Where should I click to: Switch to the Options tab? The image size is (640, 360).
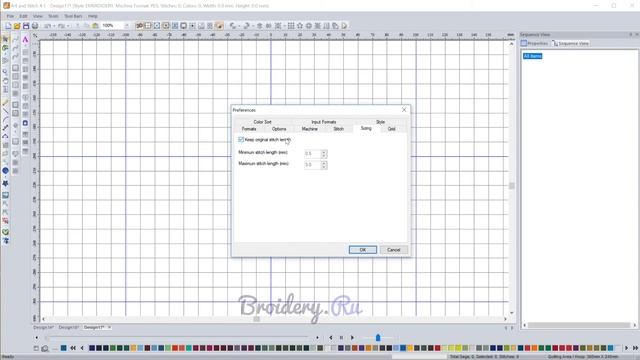tap(279, 129)
